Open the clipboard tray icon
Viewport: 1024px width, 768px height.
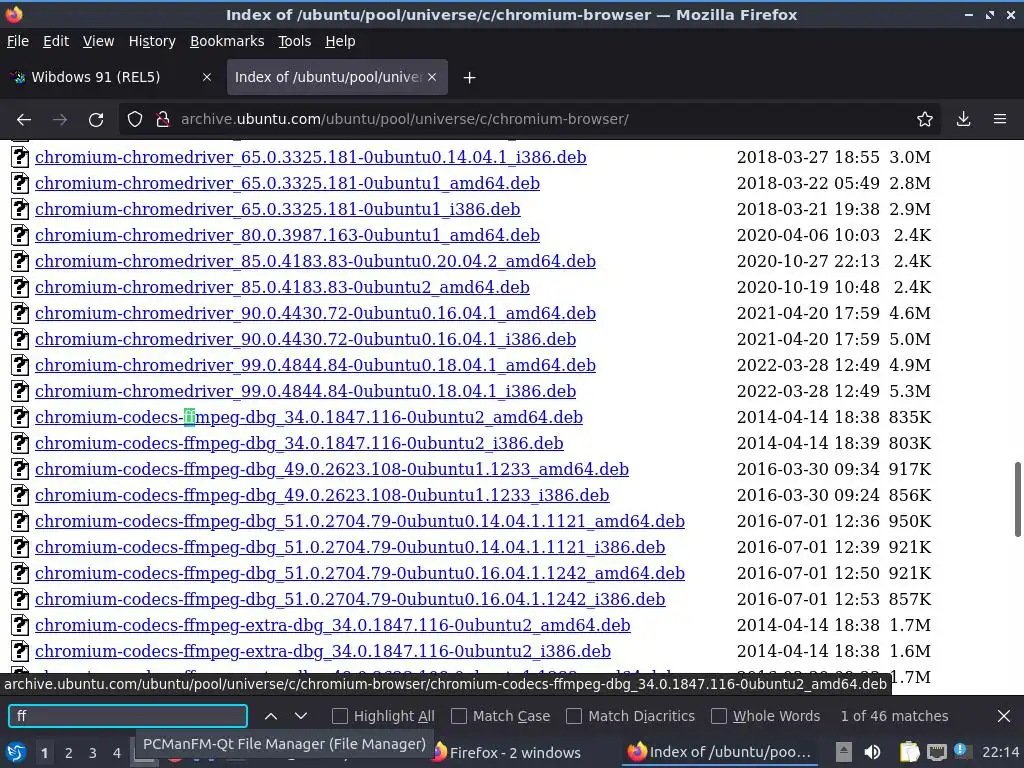[909, 752]
